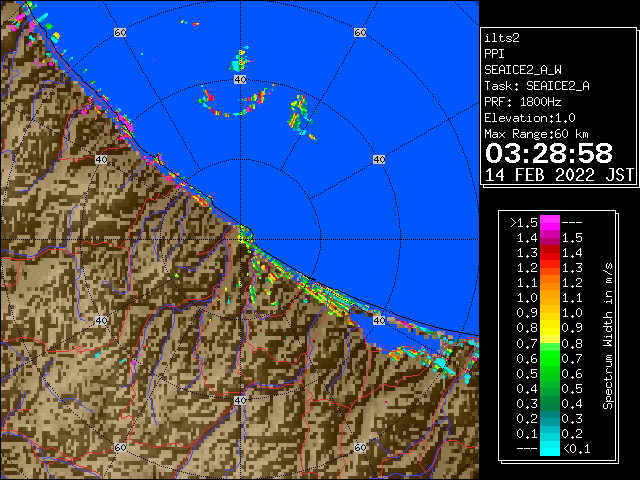This screenshot has width=640, height=480.
Task: Click the 'ilts2' radar site name
Action: click(x=502, y=38)
